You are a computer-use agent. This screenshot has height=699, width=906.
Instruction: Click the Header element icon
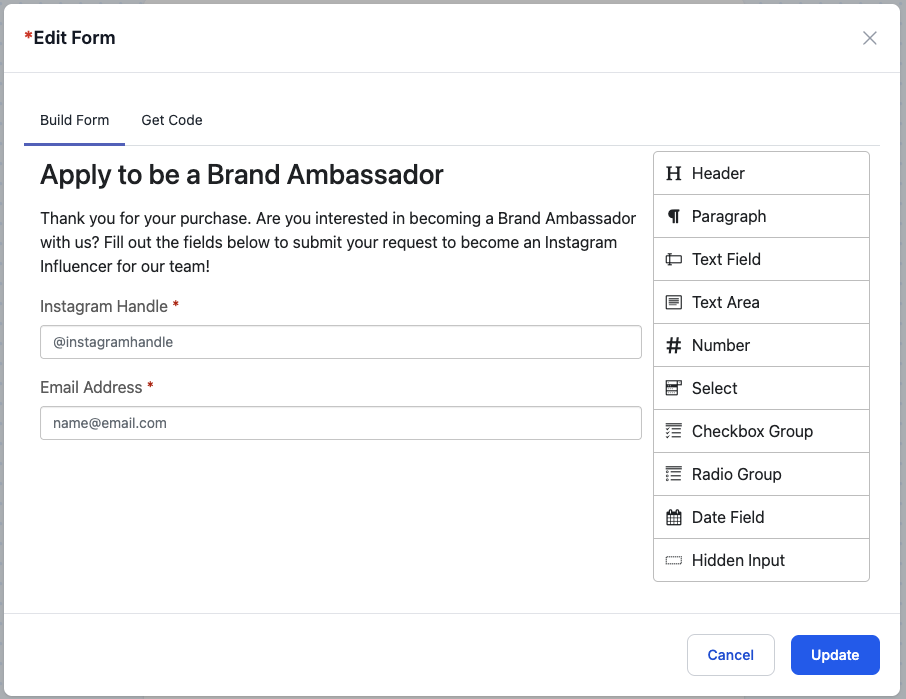674,173
